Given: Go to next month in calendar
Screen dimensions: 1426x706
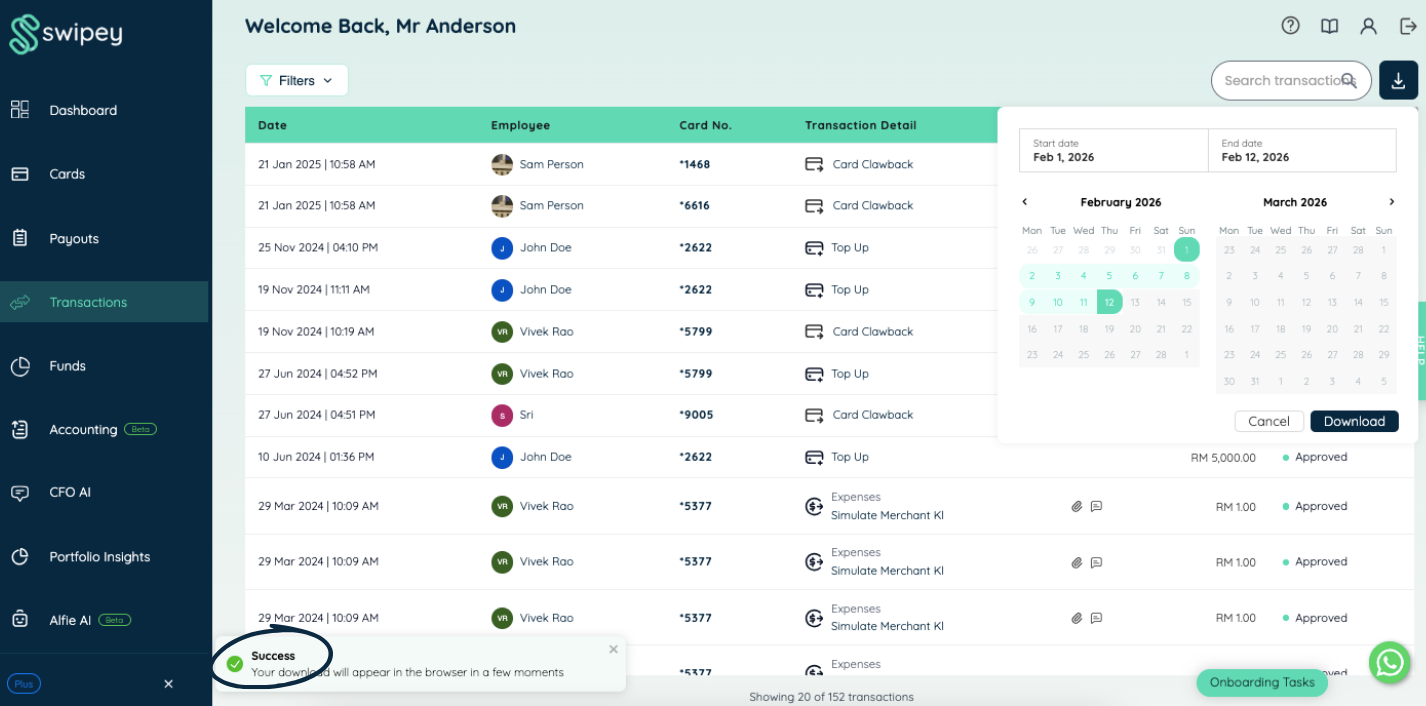Looking at the screenshot, I should (x=1391, y=202).
